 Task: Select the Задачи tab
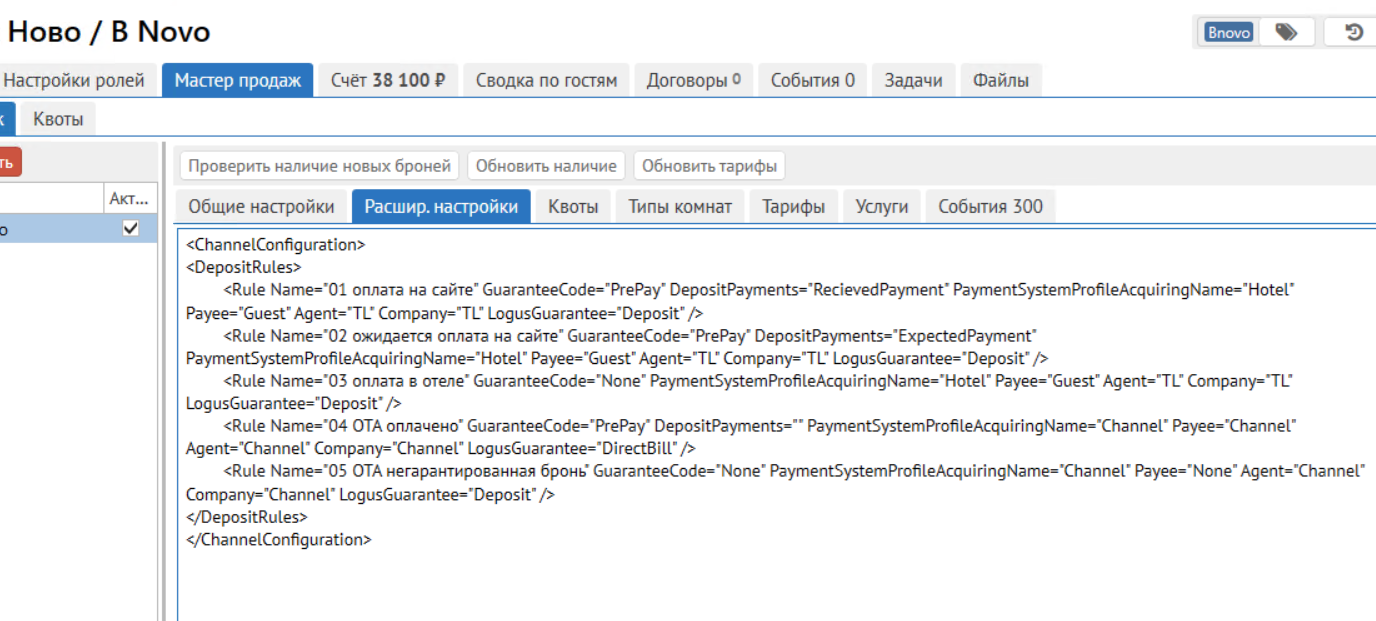coord(913,80)
